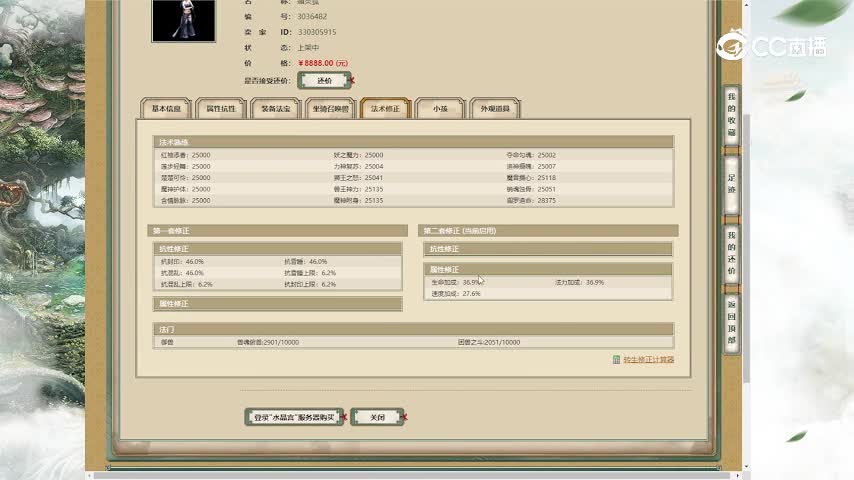Open the 转生修正计算器 calculator icon

click(617, 360)
